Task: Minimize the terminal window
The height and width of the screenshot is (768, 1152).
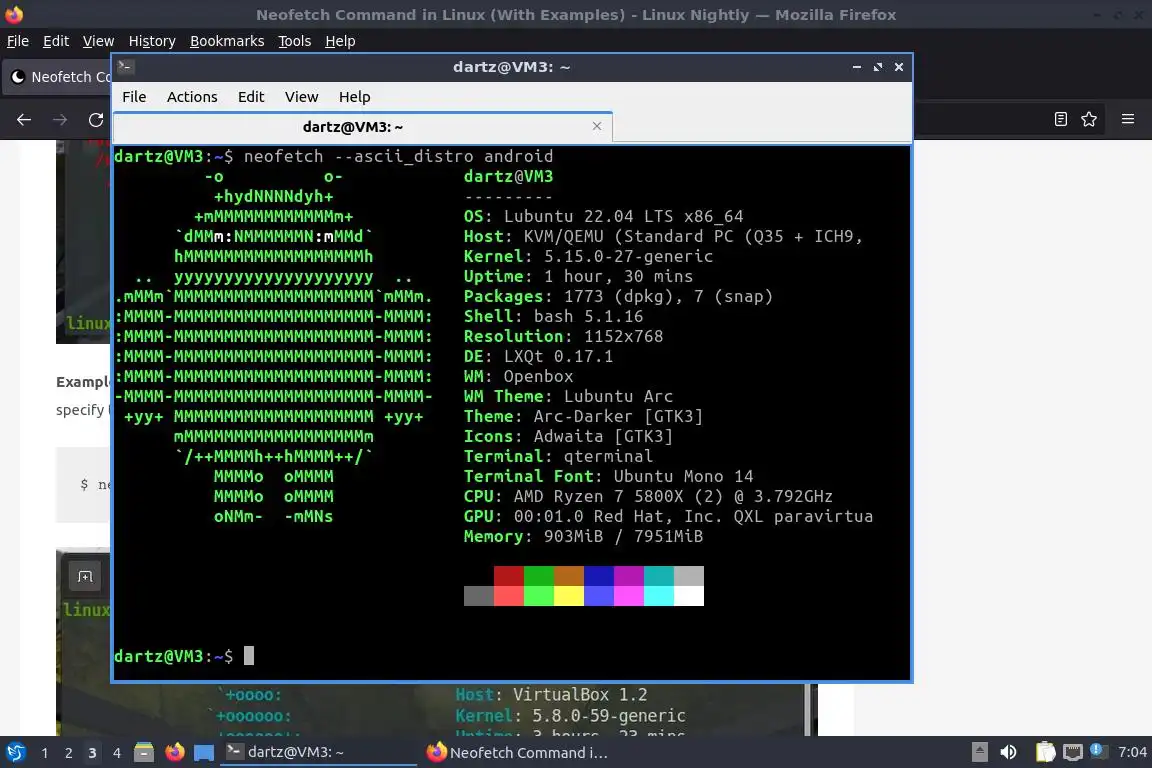Action: [x=857, y=67]
